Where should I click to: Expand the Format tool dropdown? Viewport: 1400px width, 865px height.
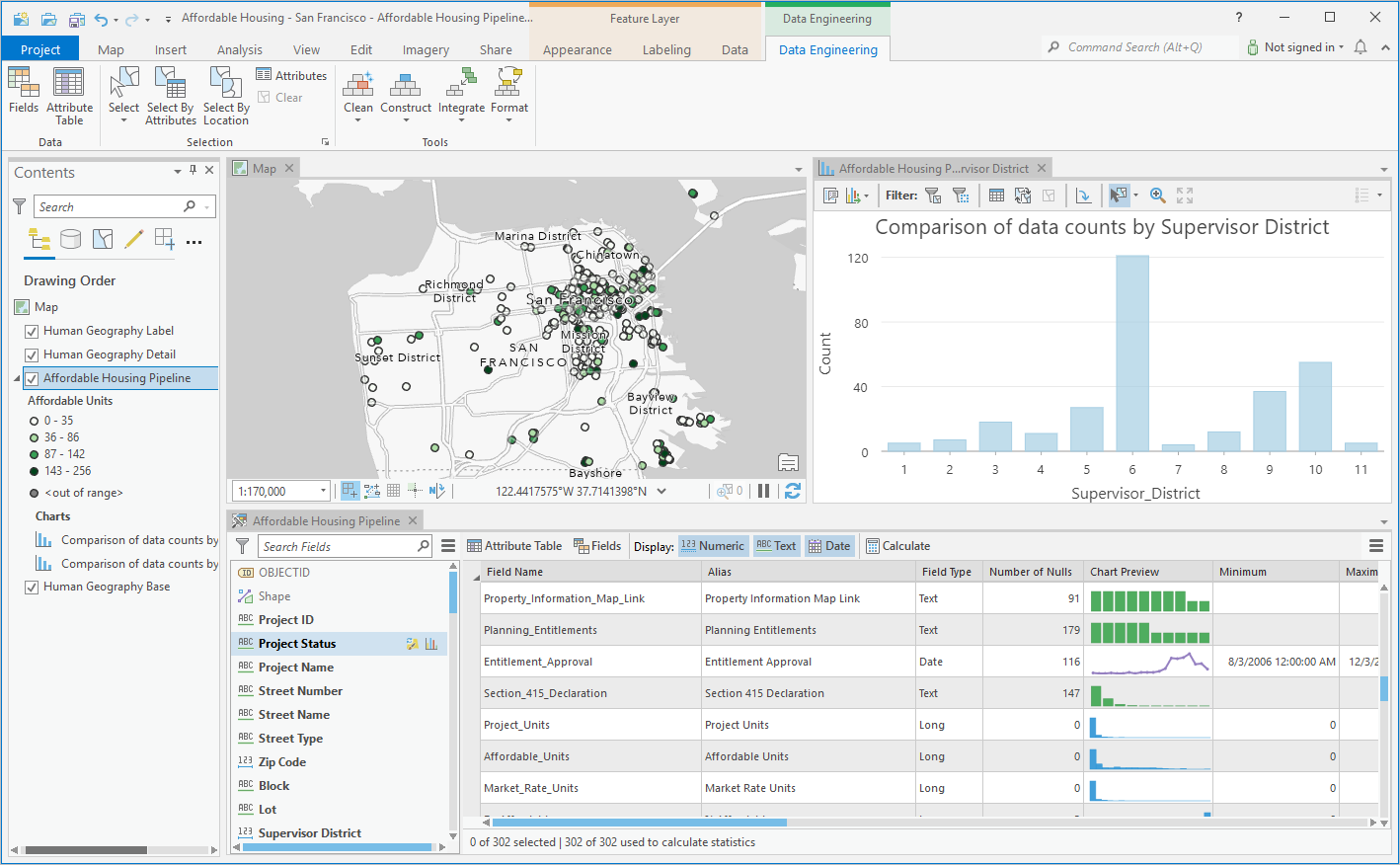(x=508, y=120)
